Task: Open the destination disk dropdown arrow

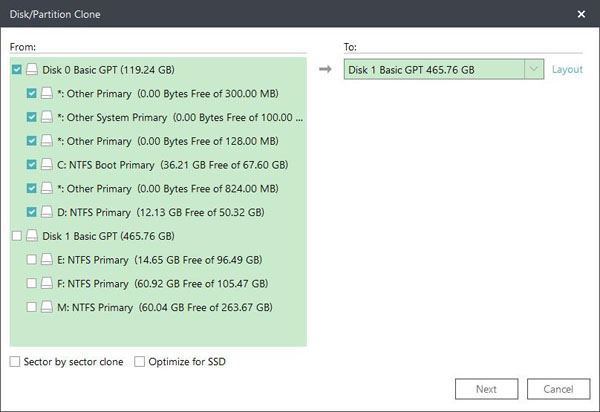Action: tap(534, 69)
